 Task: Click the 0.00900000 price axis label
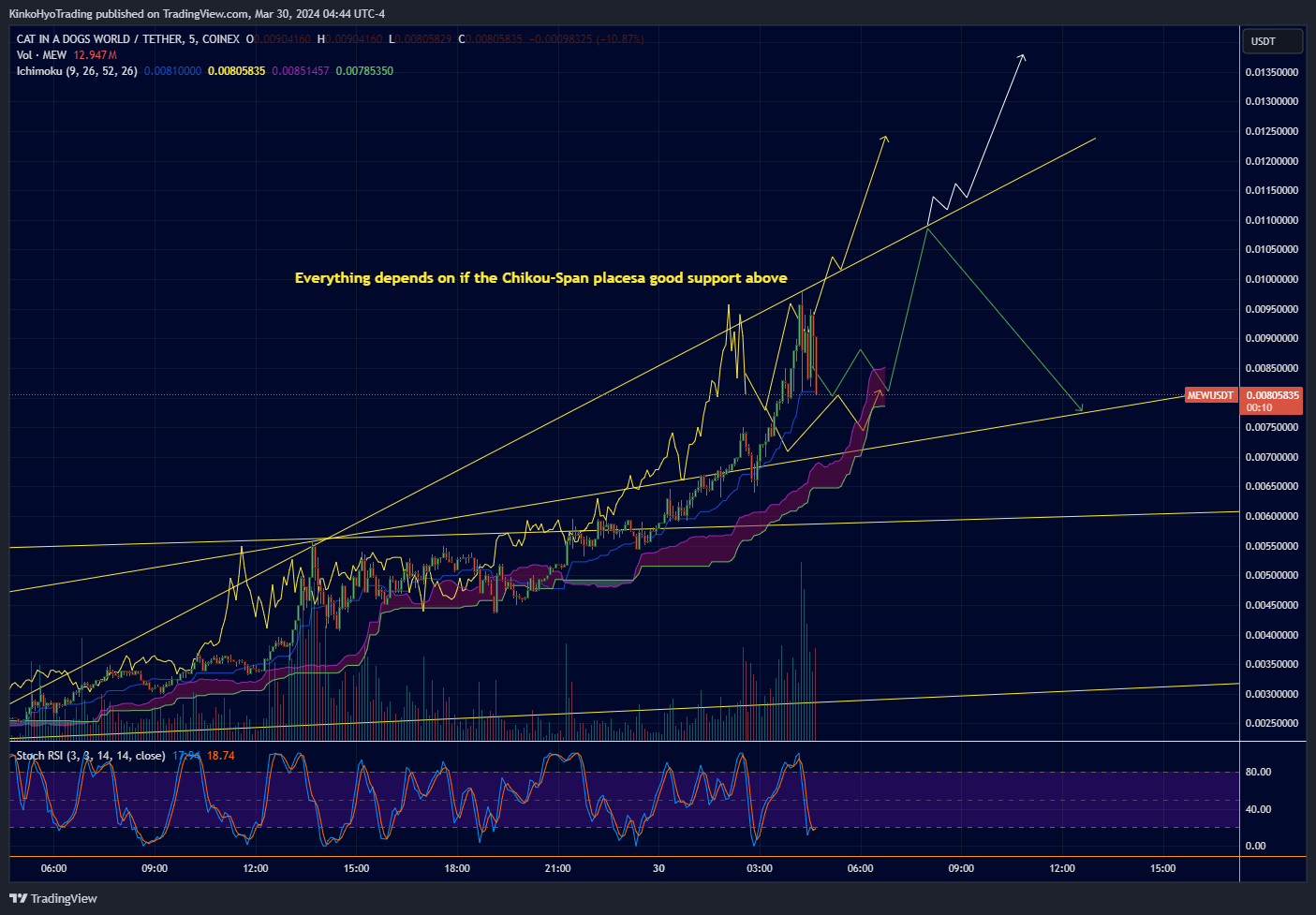tap(1272, 338)
